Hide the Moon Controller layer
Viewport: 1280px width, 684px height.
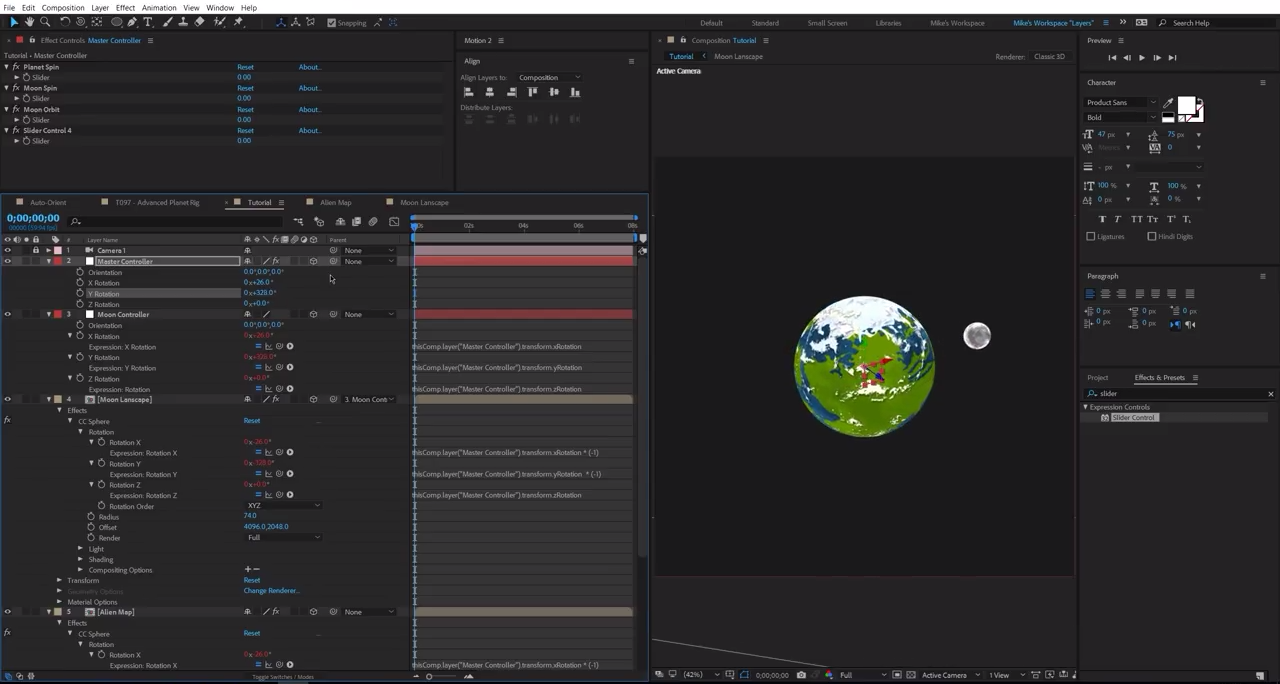click(x=7, y=314)
